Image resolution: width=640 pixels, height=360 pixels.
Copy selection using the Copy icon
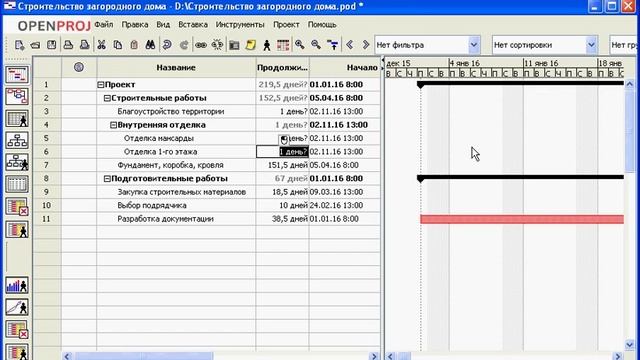[x=118, y=45]
